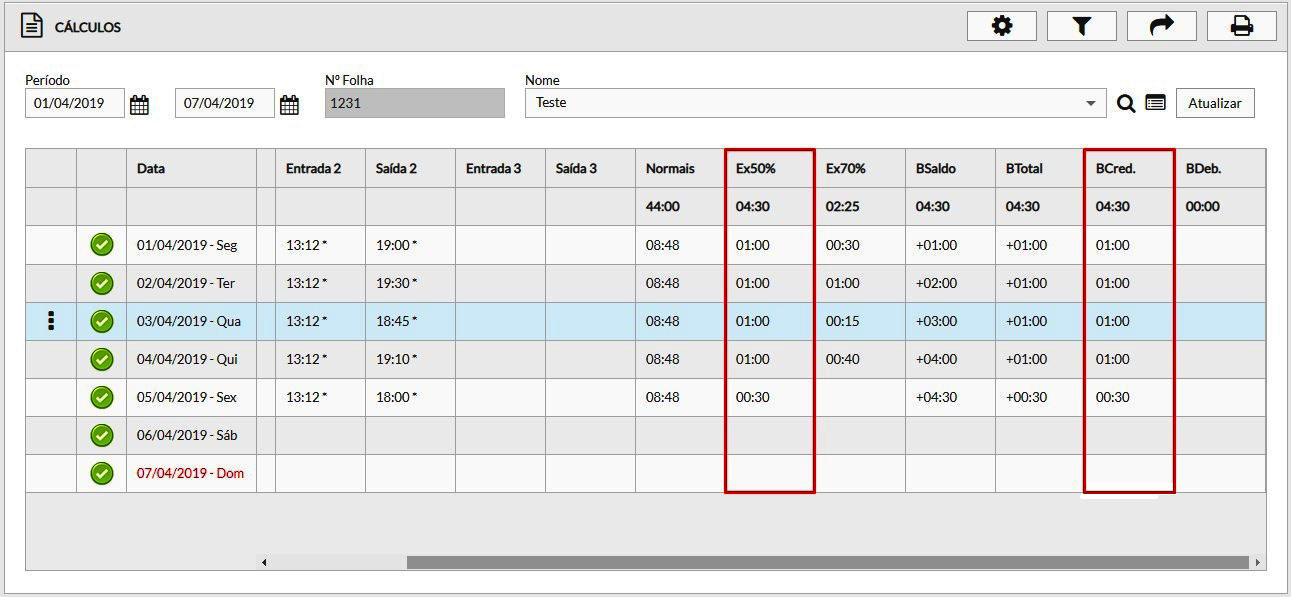Viewport: 1291px width, 597px height.
Task: Click the horizontal scrollbar thumb
Action: [827, 563]
